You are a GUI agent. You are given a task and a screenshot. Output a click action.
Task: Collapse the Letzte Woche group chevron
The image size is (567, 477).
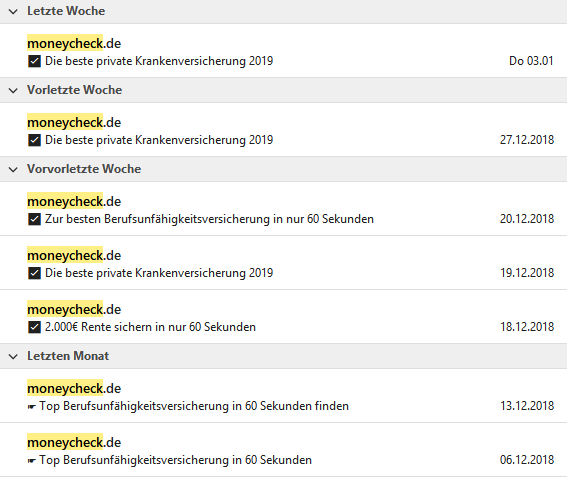pyautogui.click(x=13, y=12)
